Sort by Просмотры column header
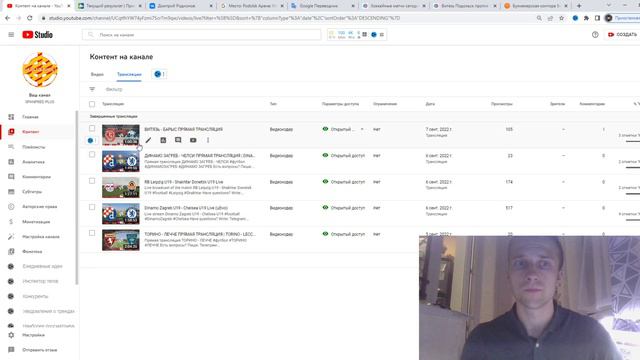The image size is (640, 360). [x=502, y=104]
